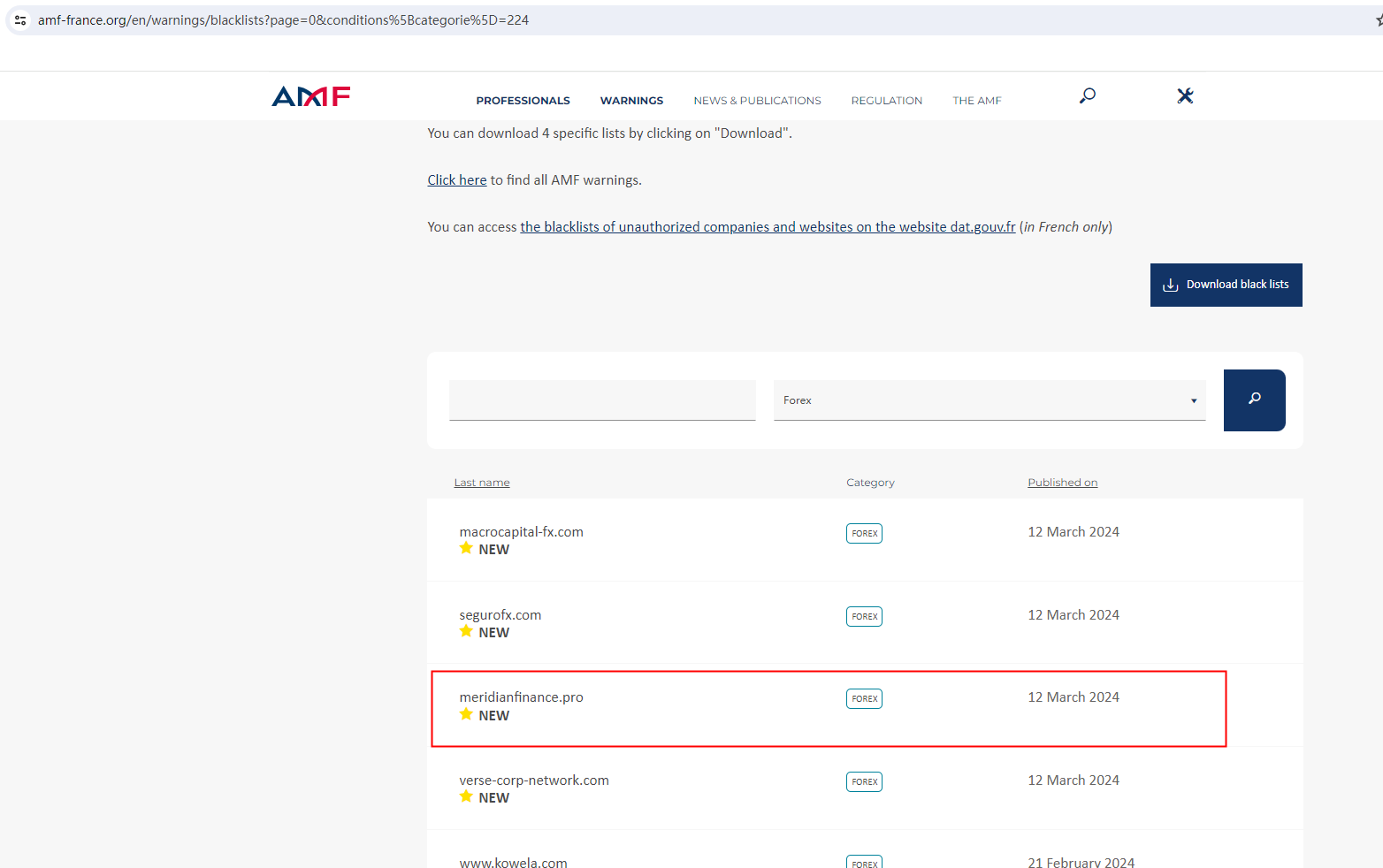Click the FOREX tag for verse-corp-network.com
1383x868 pixels.
pyautogui.click(x=864, y=781)
